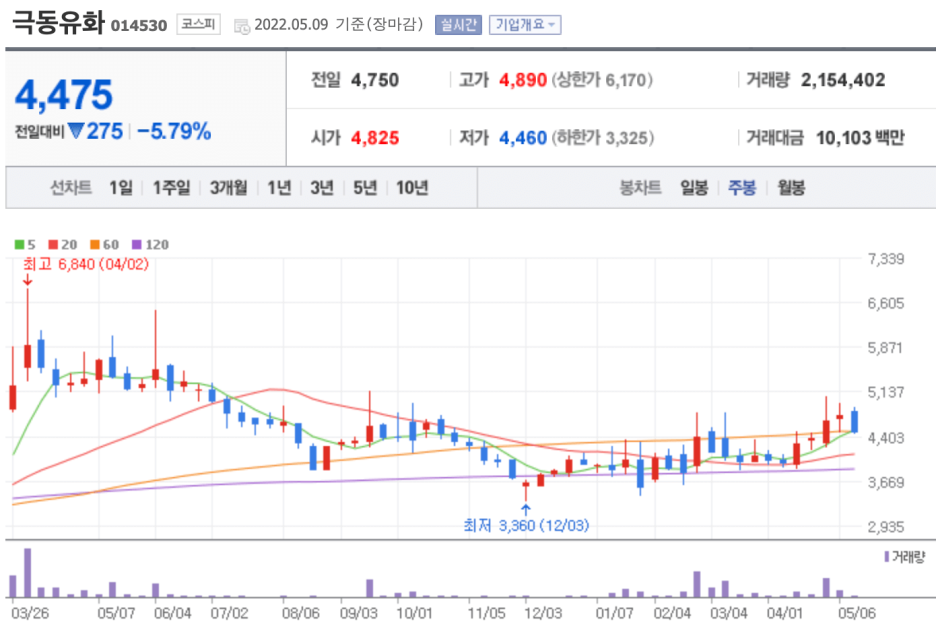
Task: Select the 3년 line chart tab
Action: coord(322,188)
